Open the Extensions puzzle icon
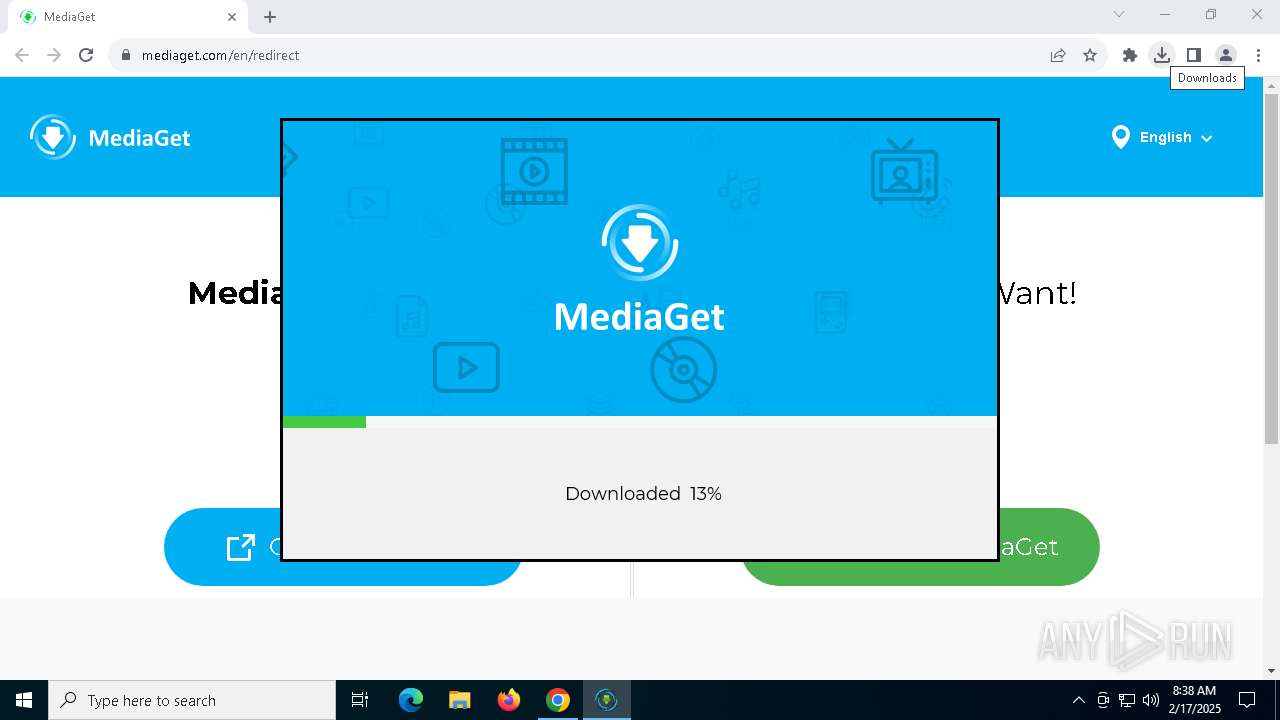The height and width of the screenshot is (720, 1280). tap(1130, 55)
